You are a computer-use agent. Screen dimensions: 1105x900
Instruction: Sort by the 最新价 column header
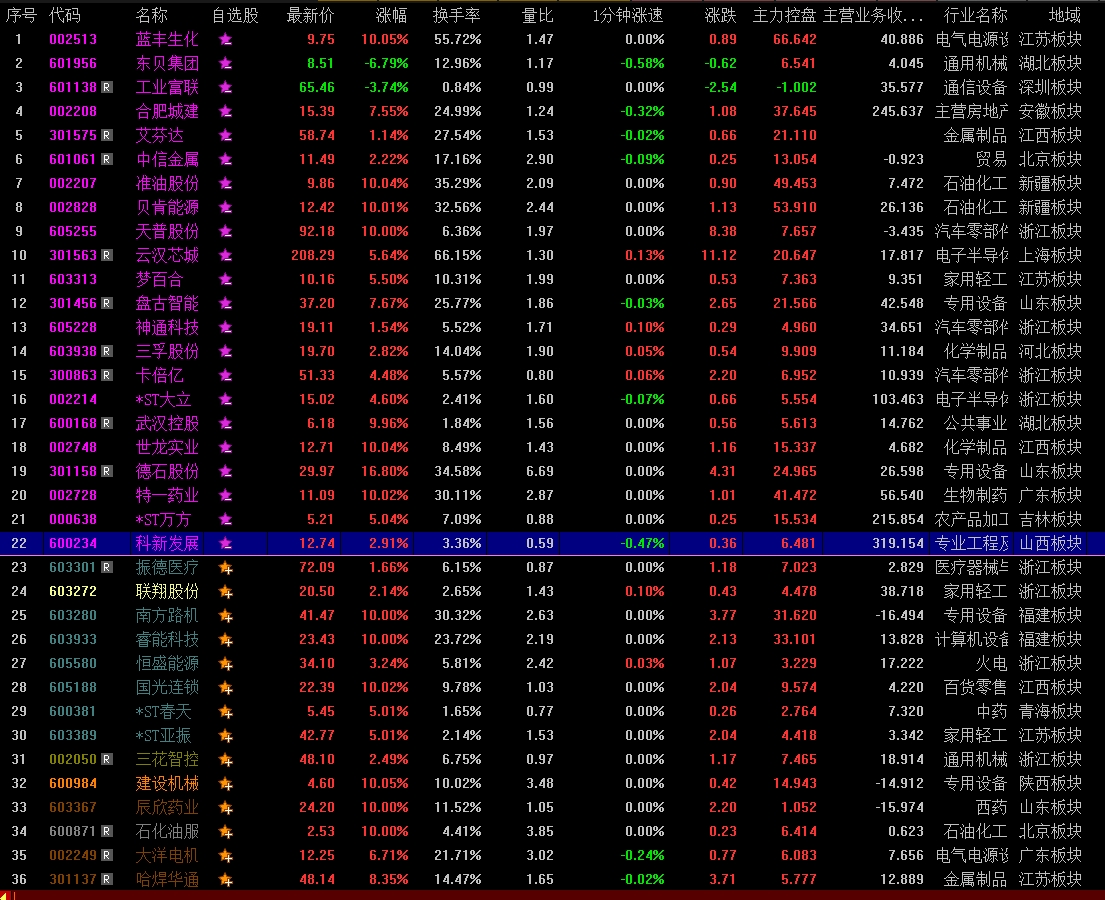click(311, 16)
